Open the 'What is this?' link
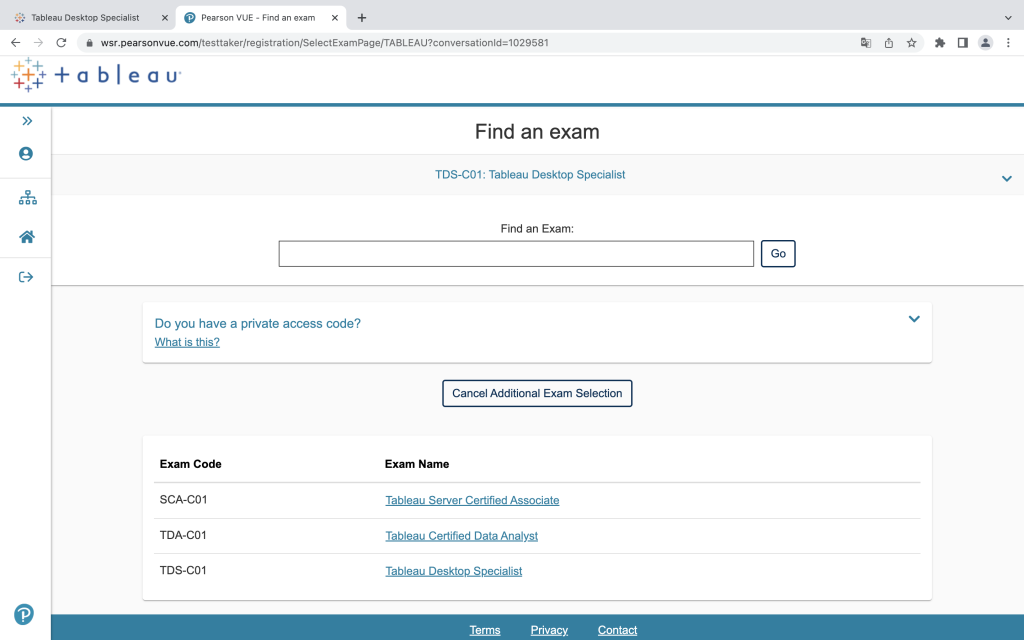 click(187, 342)
